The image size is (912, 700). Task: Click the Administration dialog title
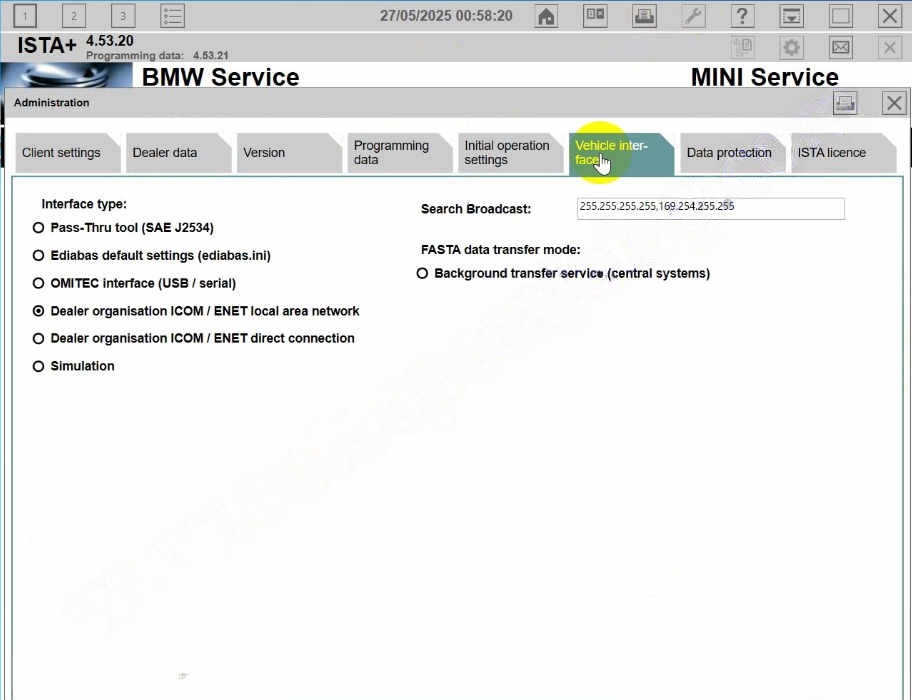coord(52,103)
